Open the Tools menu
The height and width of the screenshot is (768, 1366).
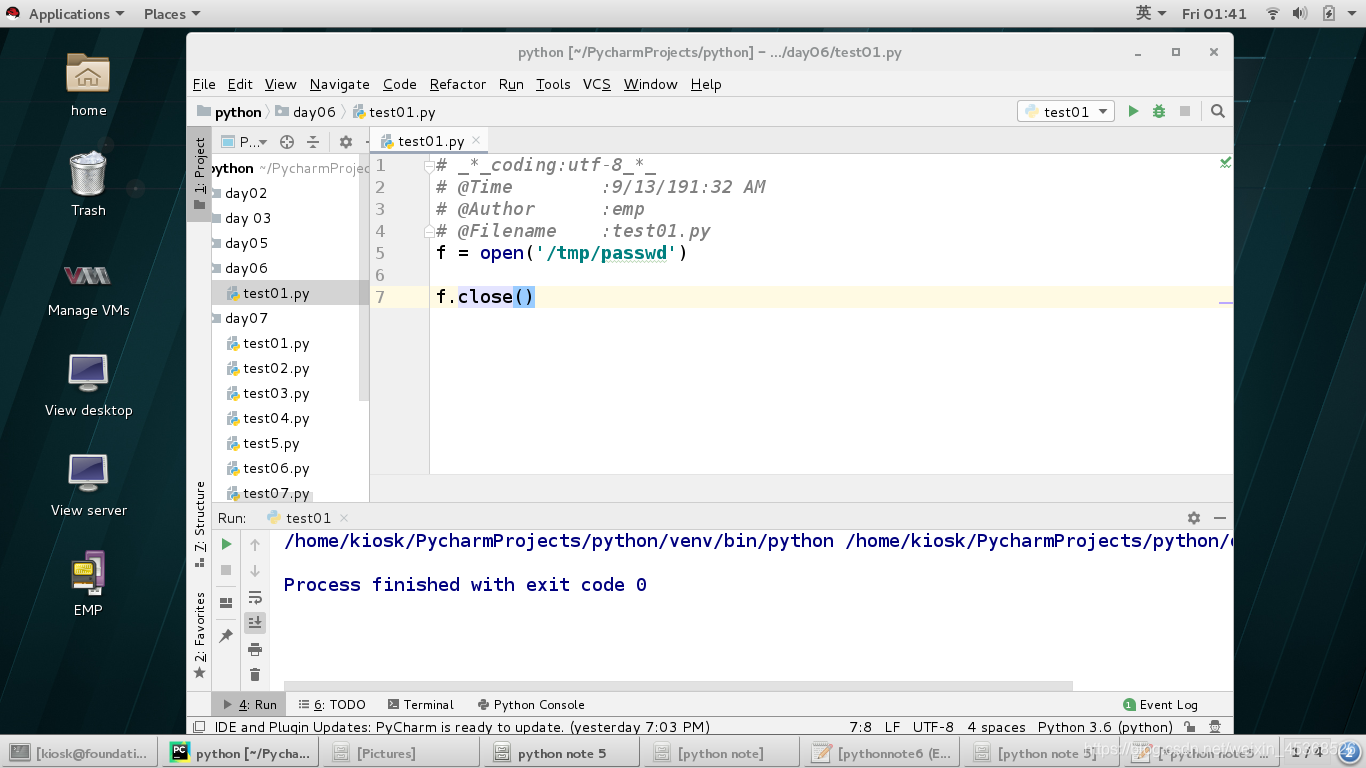pyautogui.click(x=553, y=84)
